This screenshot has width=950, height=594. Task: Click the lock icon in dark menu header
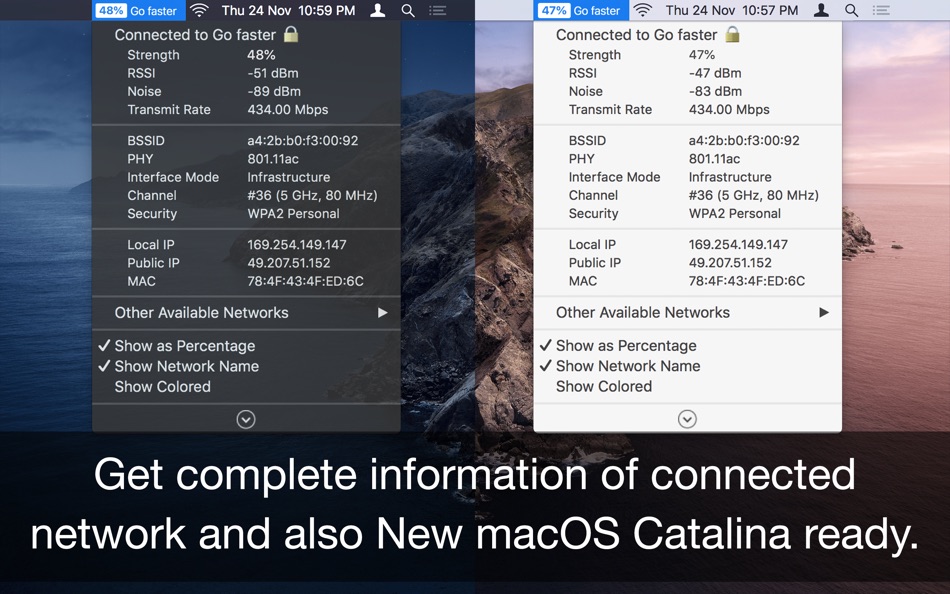291,34
